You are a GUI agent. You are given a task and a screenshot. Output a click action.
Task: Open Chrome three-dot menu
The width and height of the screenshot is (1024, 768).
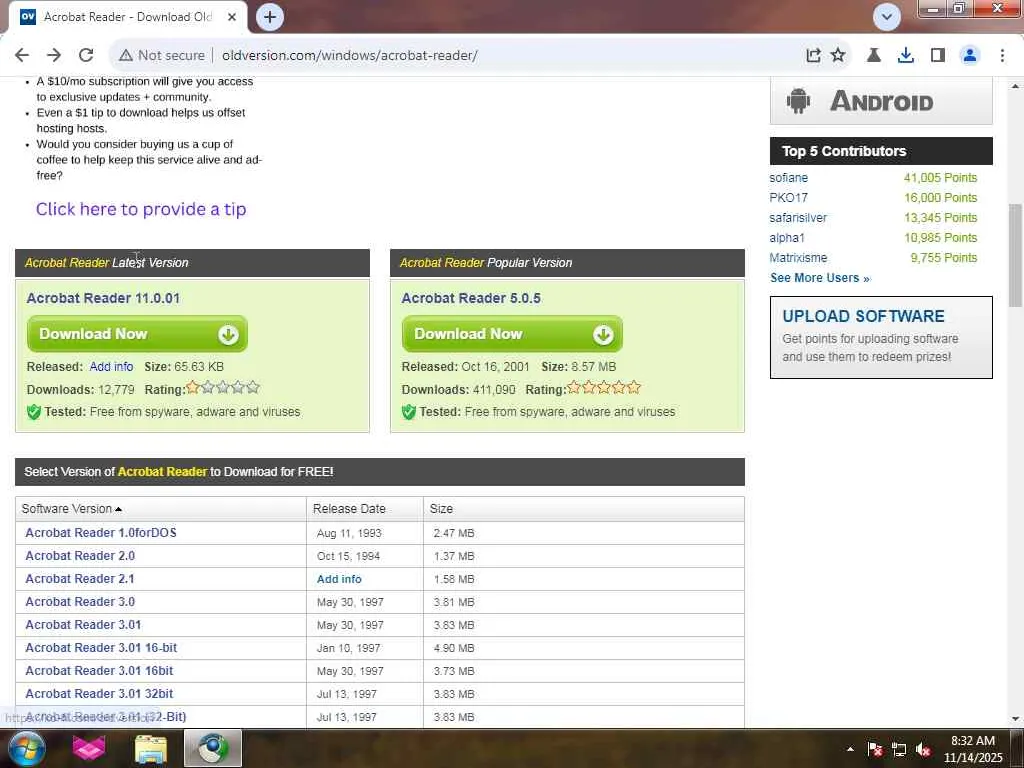(1002, 56)
